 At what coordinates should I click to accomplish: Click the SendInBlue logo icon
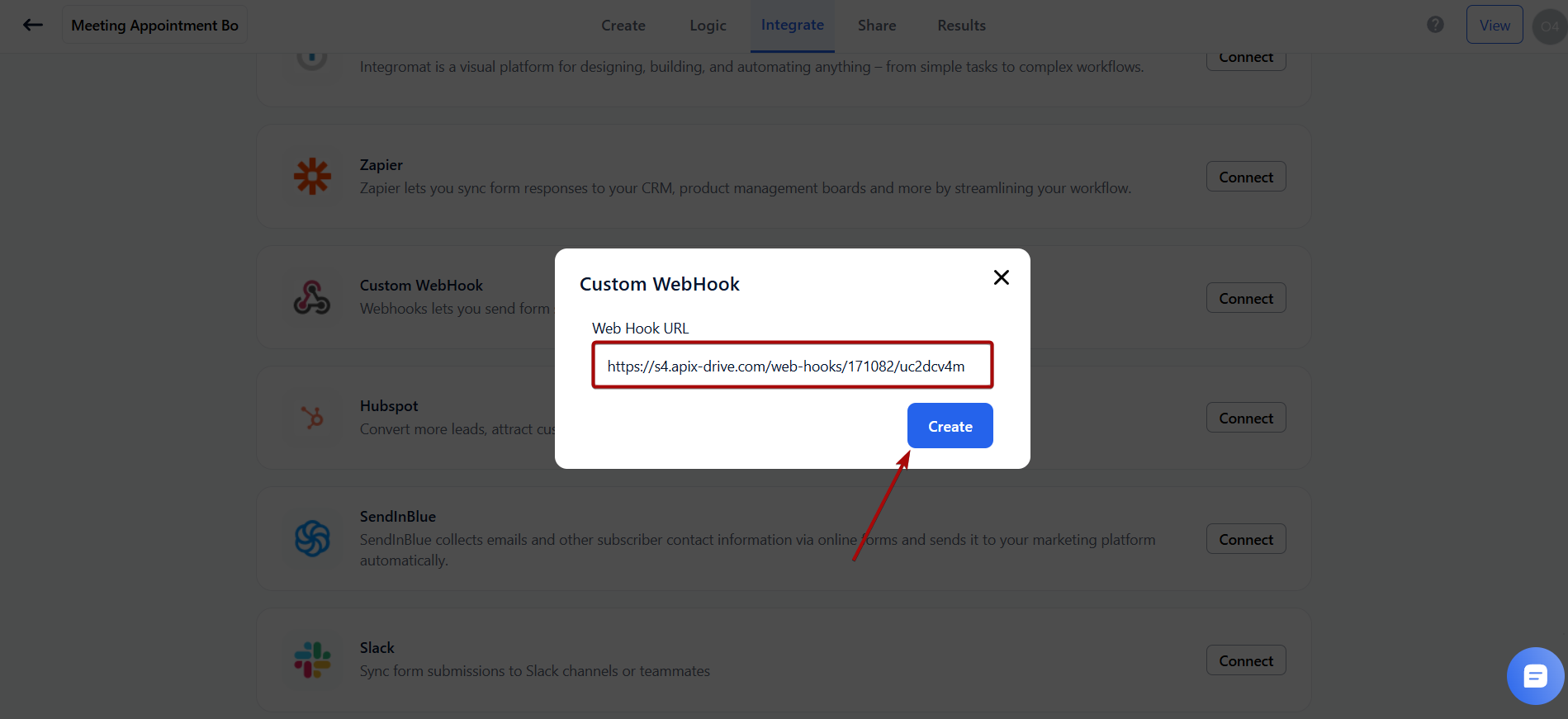pyautogui.click(x=312, y=538)
